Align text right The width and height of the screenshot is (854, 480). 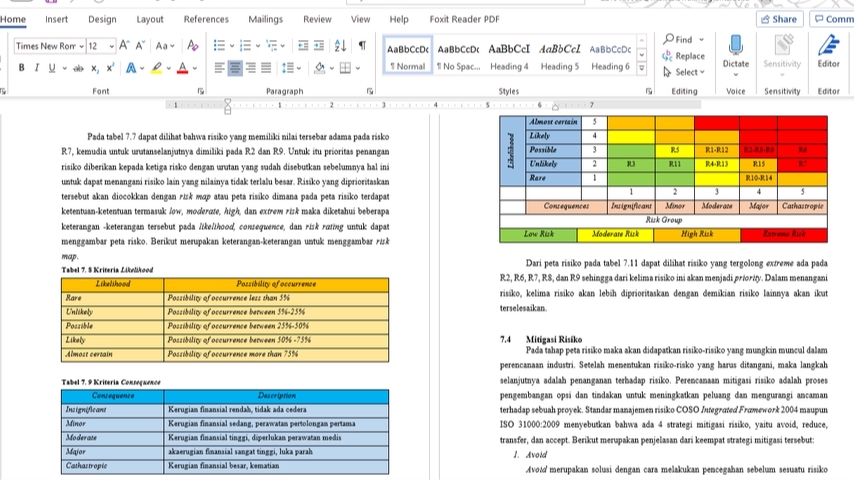pos(251,68)
